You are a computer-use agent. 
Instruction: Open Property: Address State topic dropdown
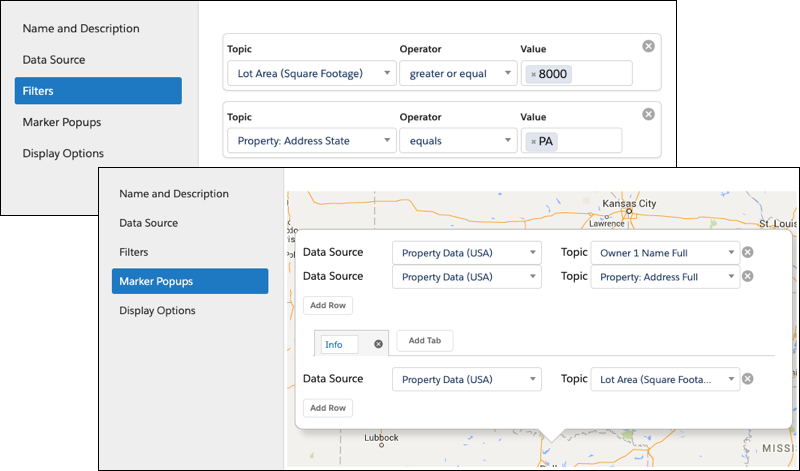click(x=312, y=141)
